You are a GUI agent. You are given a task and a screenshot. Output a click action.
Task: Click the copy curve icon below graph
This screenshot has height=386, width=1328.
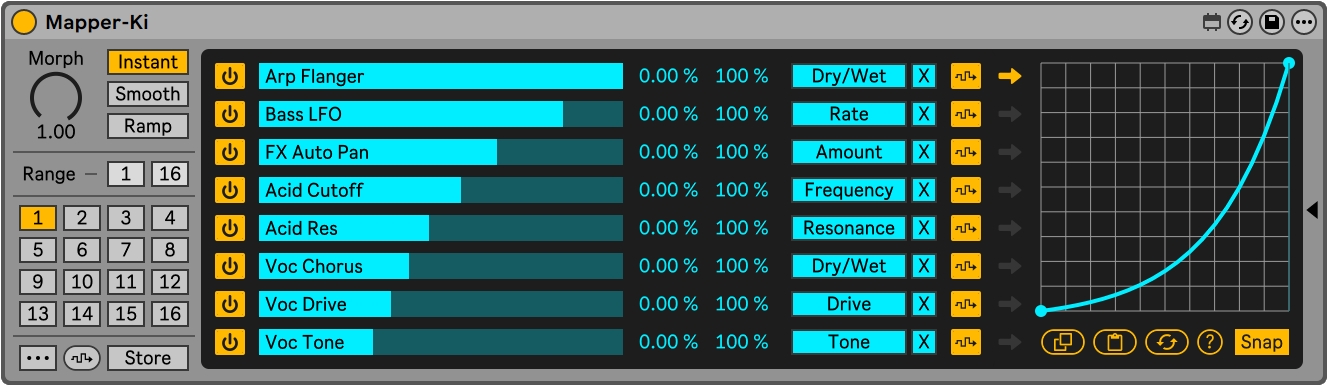click(1062, 342)
